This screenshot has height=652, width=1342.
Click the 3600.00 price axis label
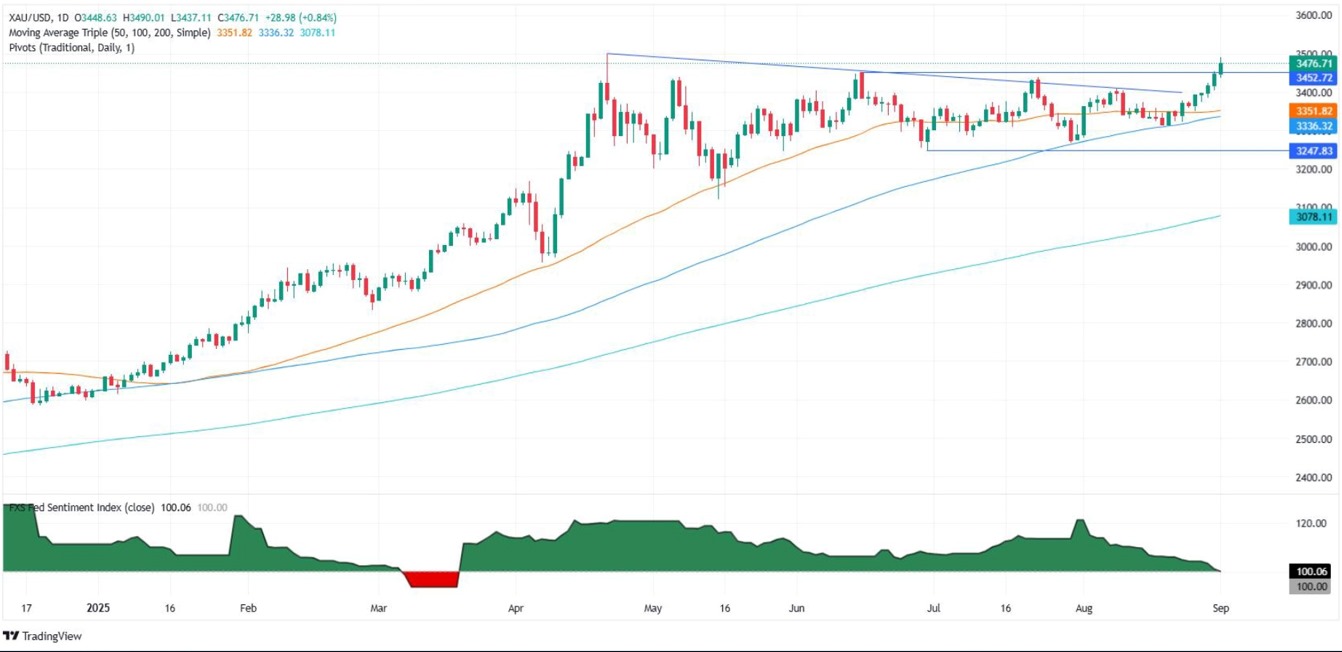(1313, 15)
